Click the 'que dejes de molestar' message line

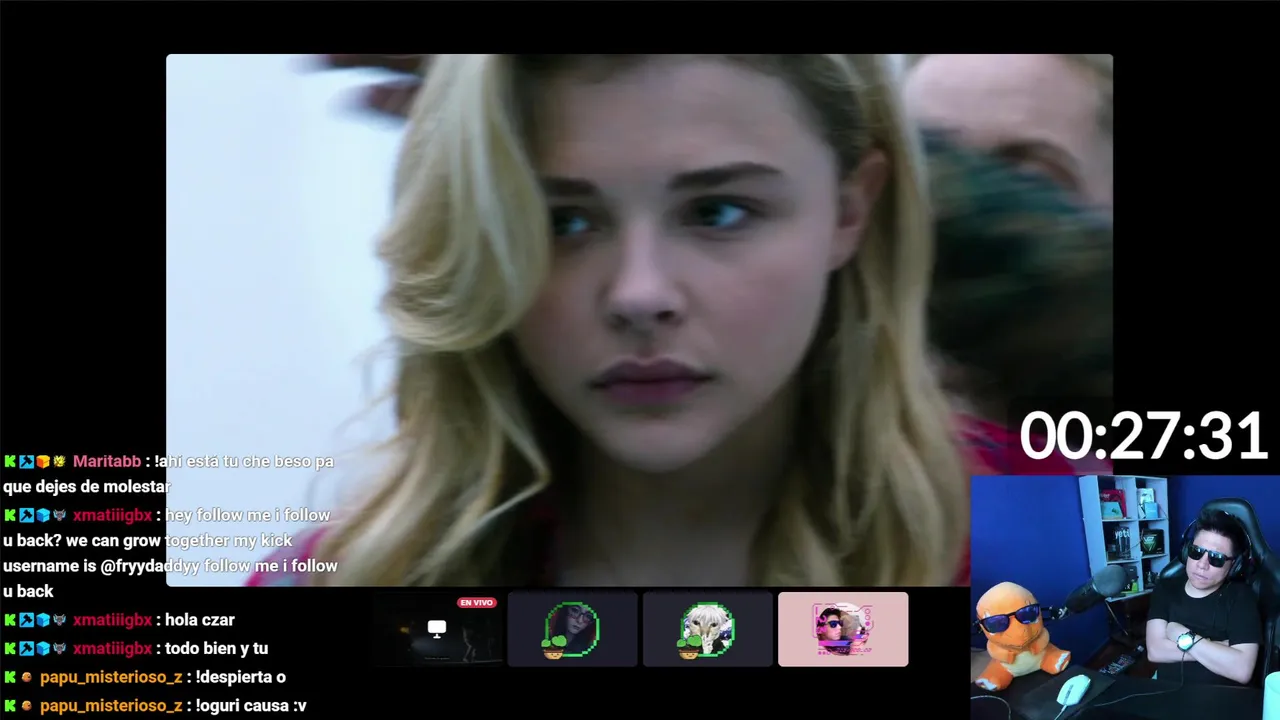[87, 487]
